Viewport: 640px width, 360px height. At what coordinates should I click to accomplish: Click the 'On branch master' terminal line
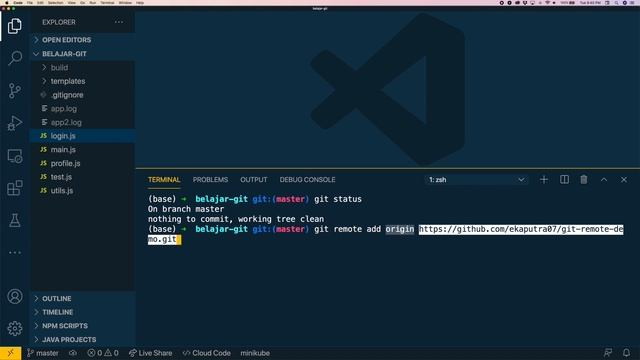click(186, 209)
